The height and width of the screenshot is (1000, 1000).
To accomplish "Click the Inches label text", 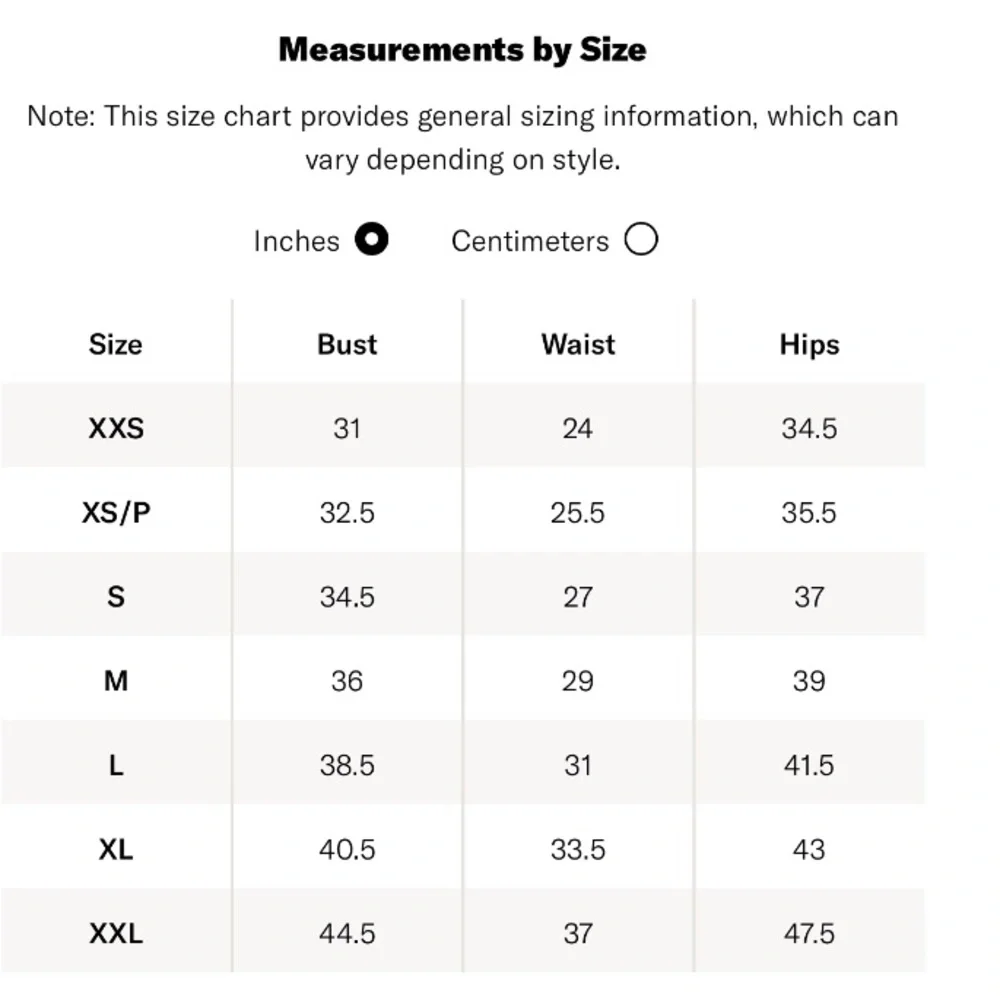I will (297, 242).
